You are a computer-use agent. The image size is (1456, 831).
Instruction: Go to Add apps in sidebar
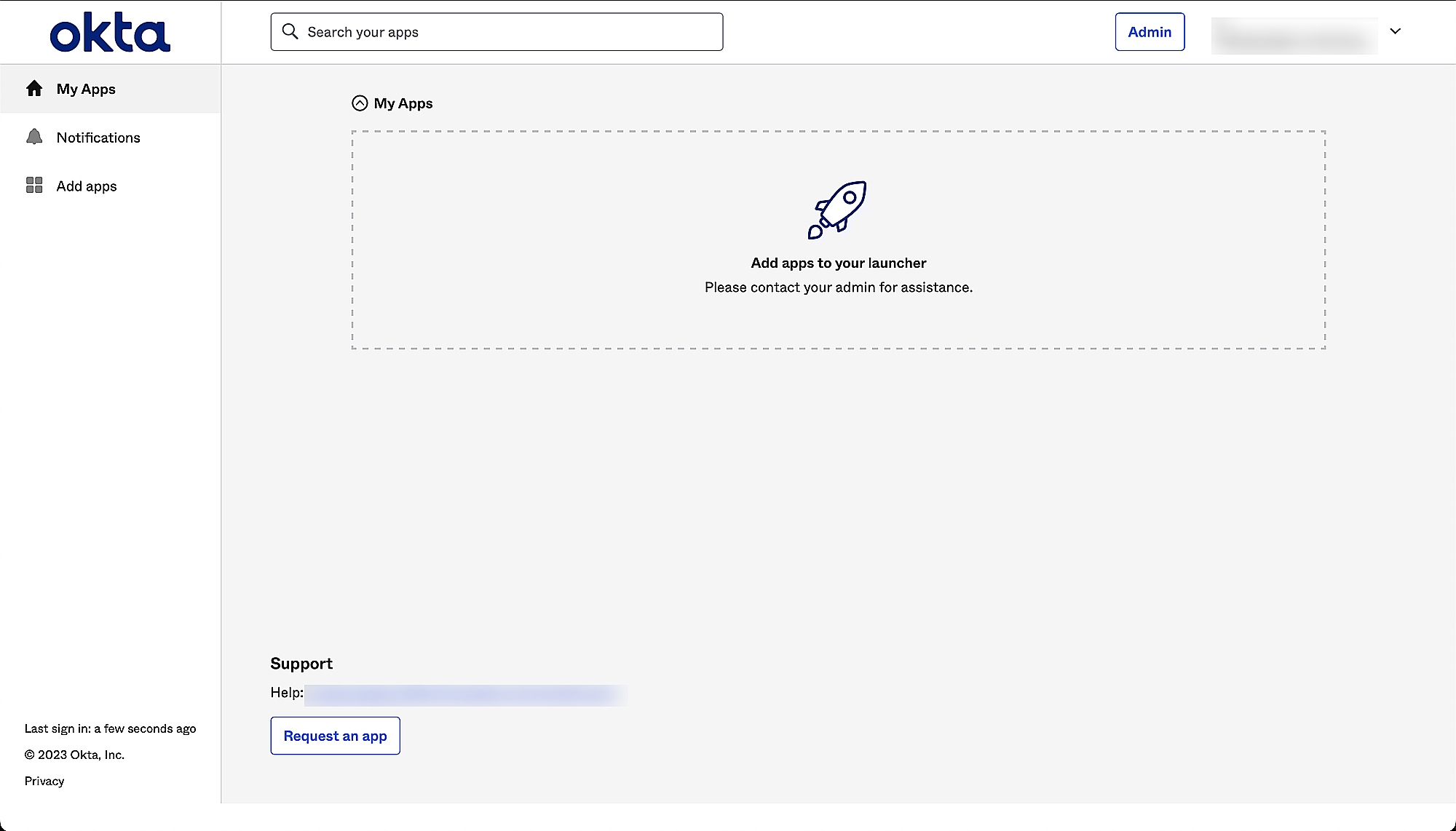click(87, 186)
